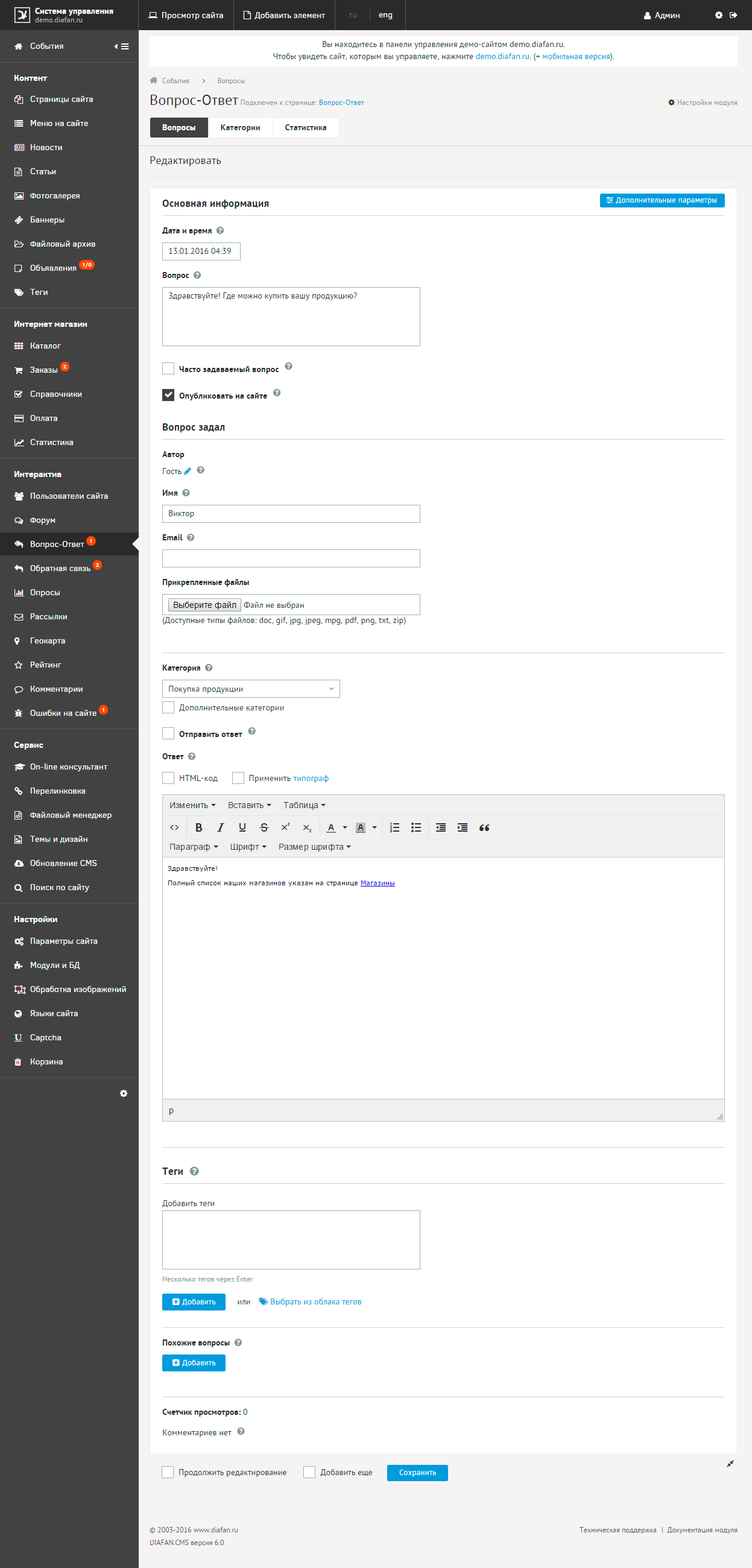752x1568 pixels.
Task: Click Сохранить button
Action: (417, 1473)
